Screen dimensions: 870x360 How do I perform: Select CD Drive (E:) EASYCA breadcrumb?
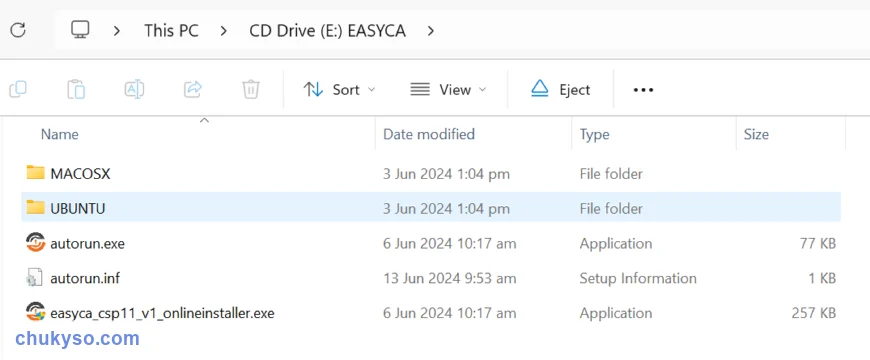327,31
